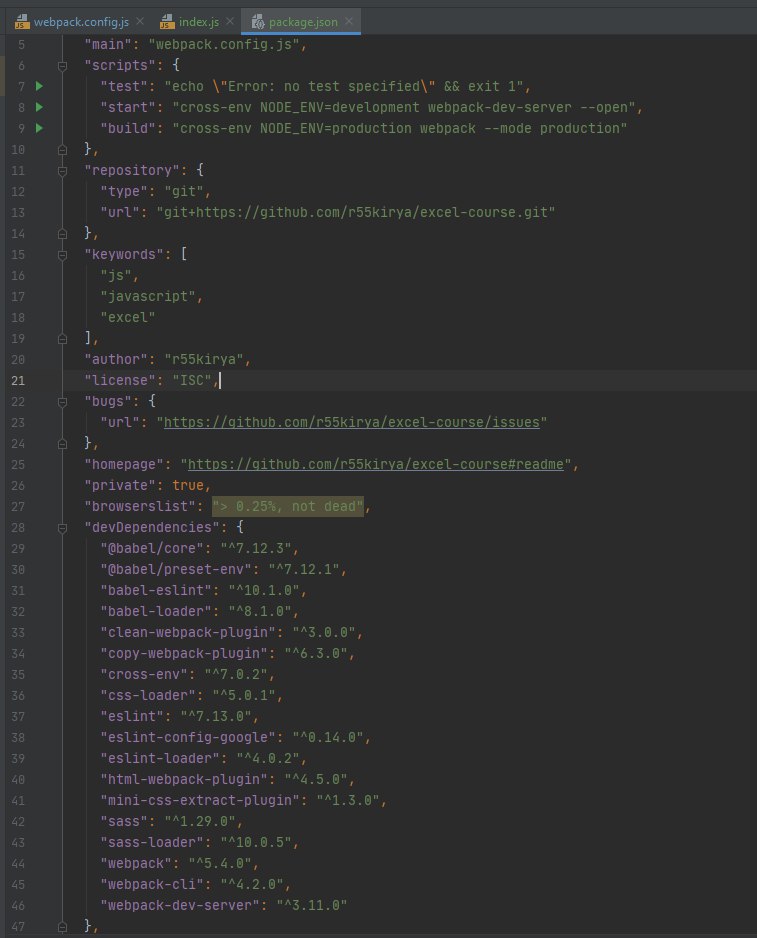Click webpack.config.js tab file icon
The image size is (757, 938).
[22, 22]
